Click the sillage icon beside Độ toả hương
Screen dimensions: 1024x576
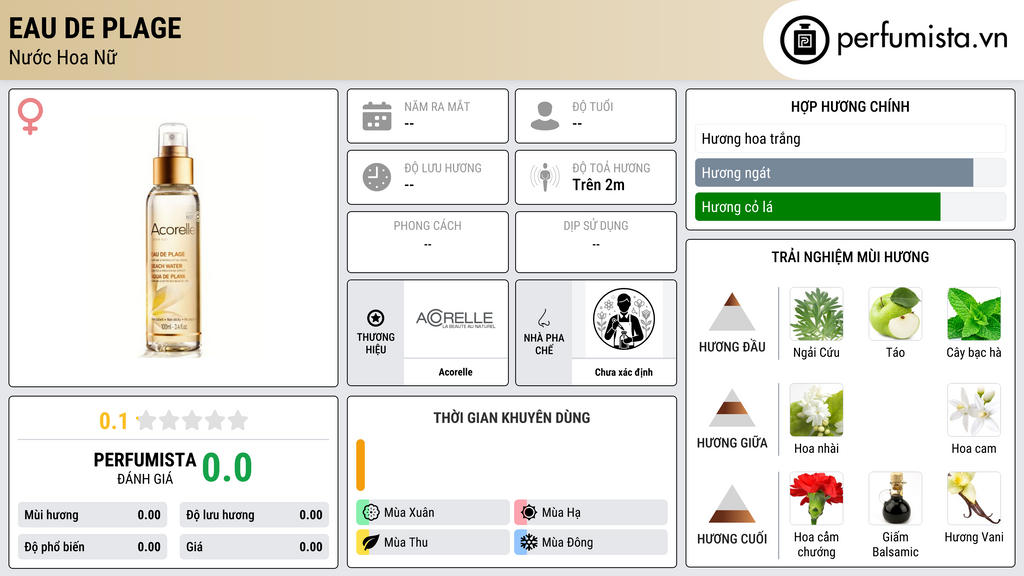point(545,177)
